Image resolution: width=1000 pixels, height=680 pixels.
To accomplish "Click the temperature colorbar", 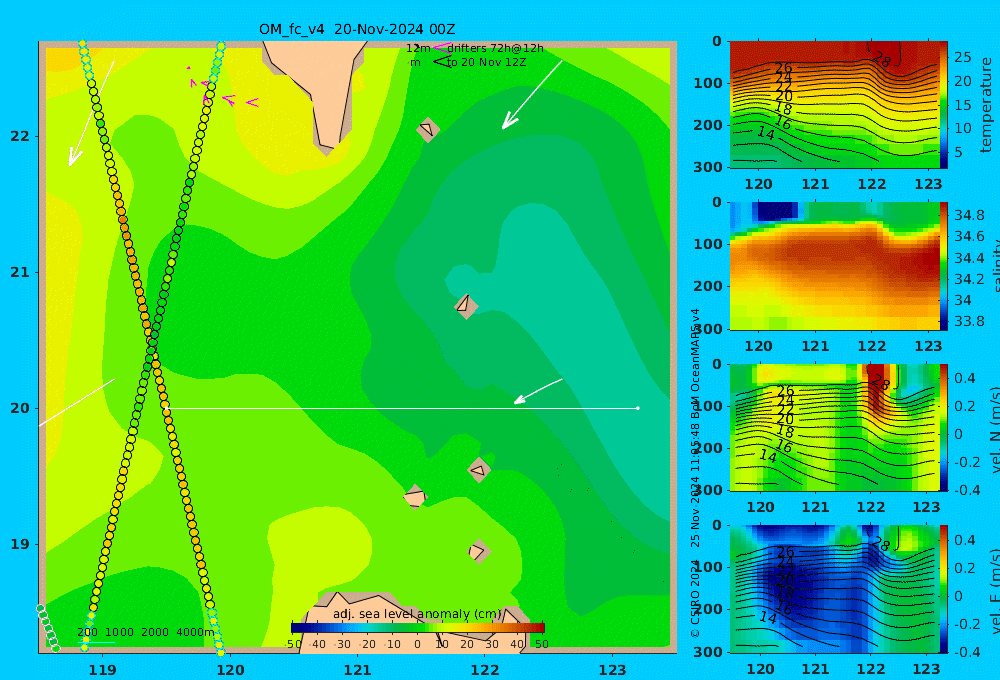I will click(944, 104).
